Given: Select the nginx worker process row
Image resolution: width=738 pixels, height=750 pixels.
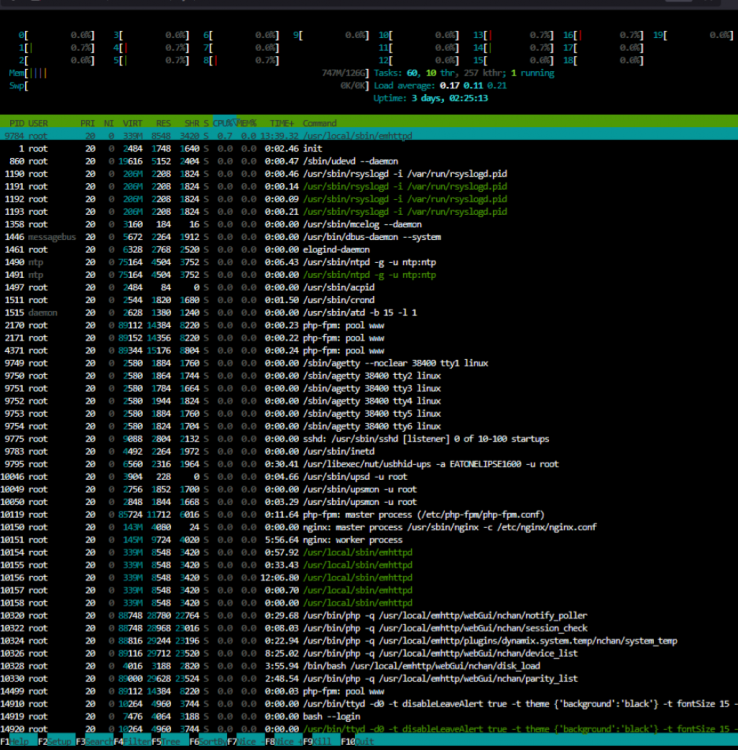Looking at the screenshot, I should click(369, 540).
